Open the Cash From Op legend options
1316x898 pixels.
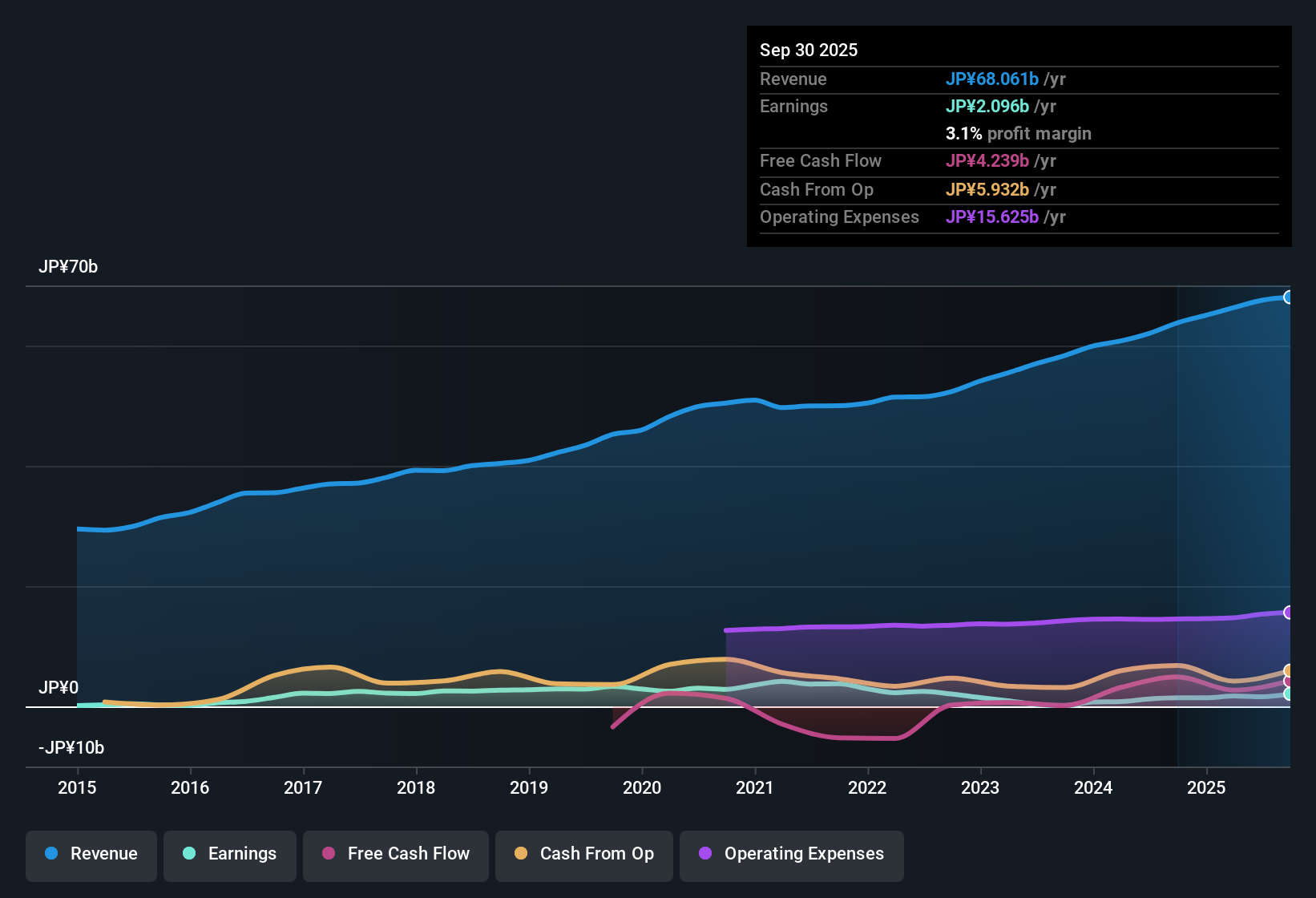tap(583, 854)
